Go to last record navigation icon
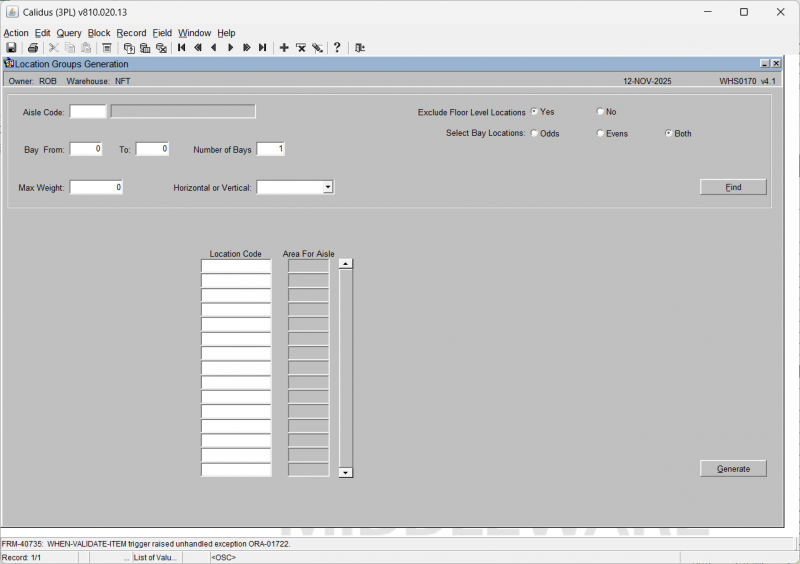The height and width of the screenshot is (564, 800). click(x=263, y=48)
